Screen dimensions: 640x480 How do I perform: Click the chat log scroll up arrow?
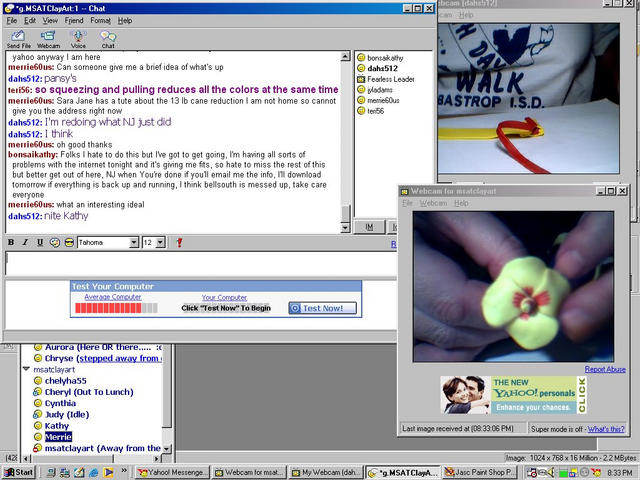[x=345, y=56]
